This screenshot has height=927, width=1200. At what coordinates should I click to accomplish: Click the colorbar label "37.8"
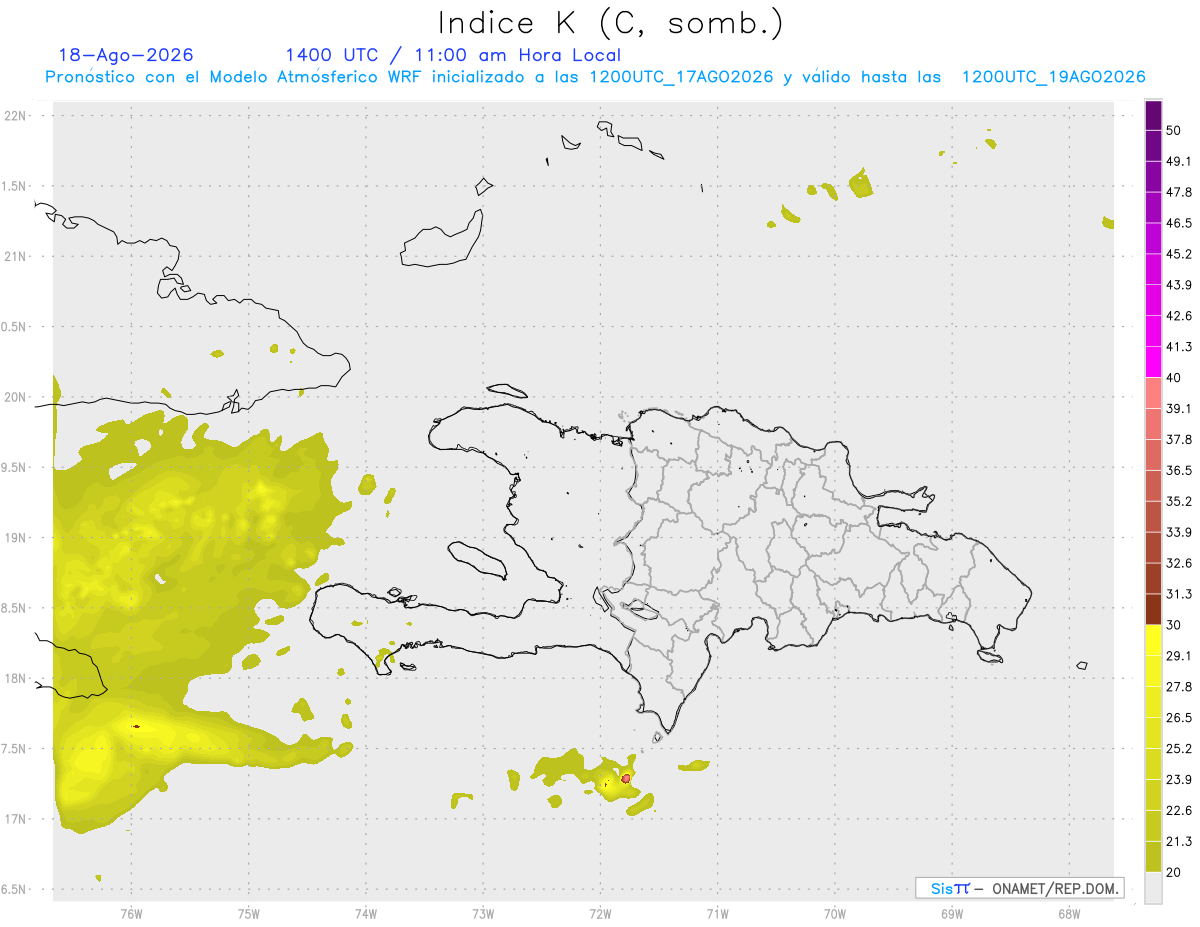coord(1179,440)
